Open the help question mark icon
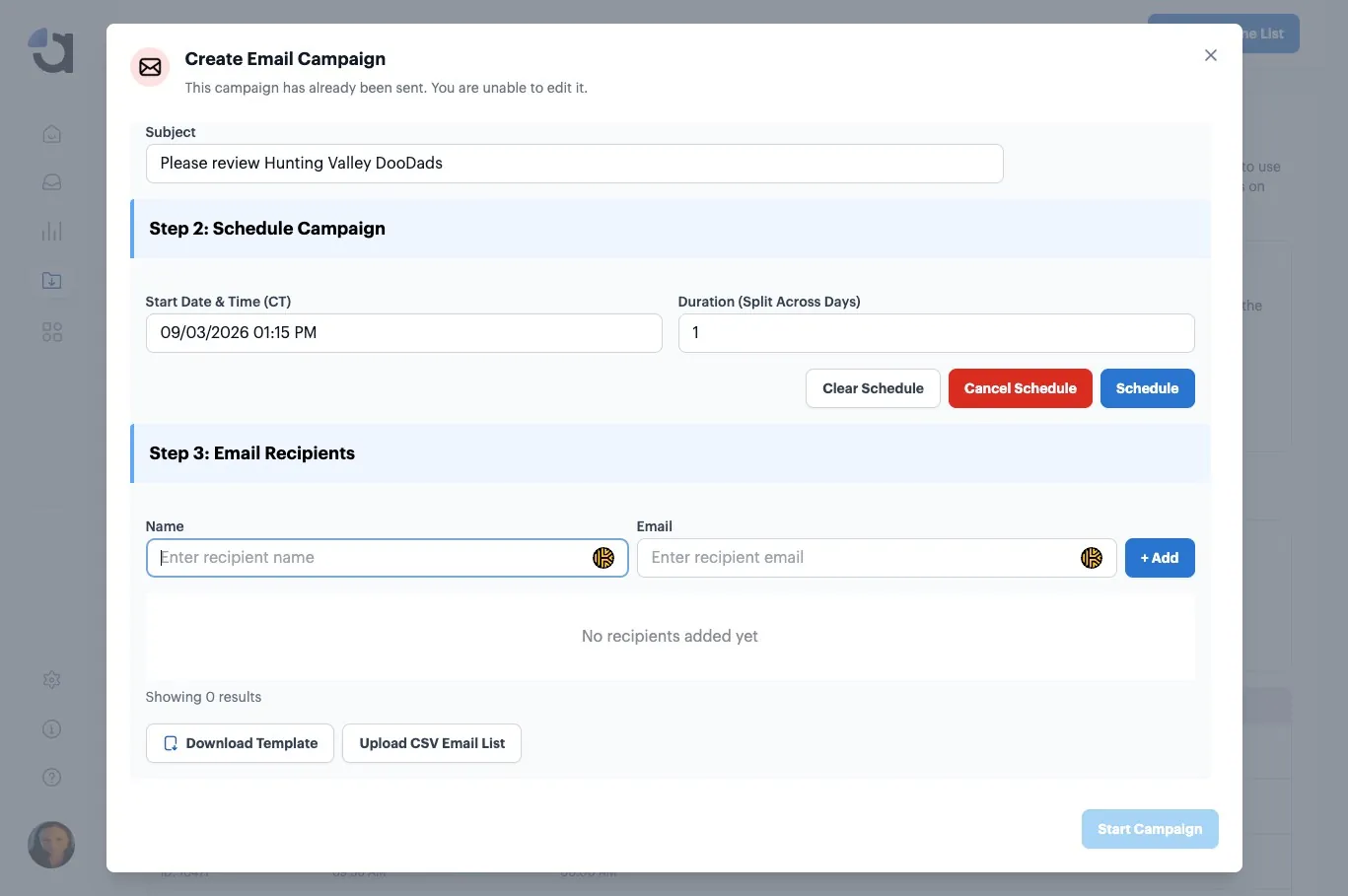The width and height of the screenshot is (1348, 896). [x=52, y=778]
